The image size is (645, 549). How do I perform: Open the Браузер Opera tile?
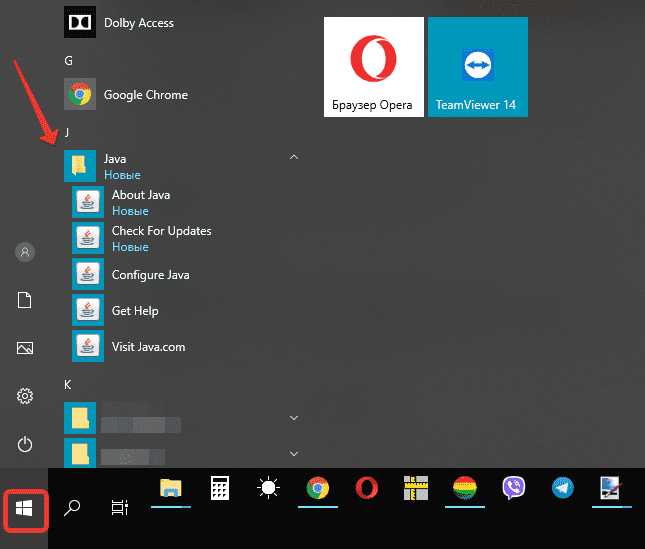coord(374,67)
